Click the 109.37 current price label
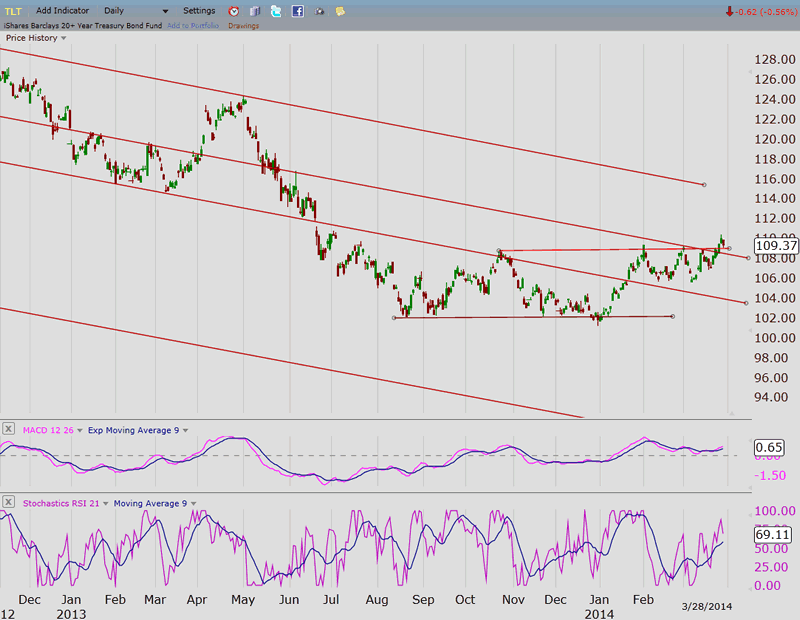Screen dimensions: 800x620 click(x=775, y=245)
